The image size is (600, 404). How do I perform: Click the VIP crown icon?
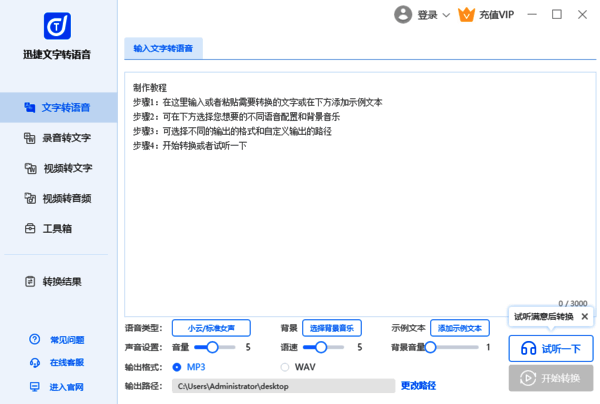[466, 15]
